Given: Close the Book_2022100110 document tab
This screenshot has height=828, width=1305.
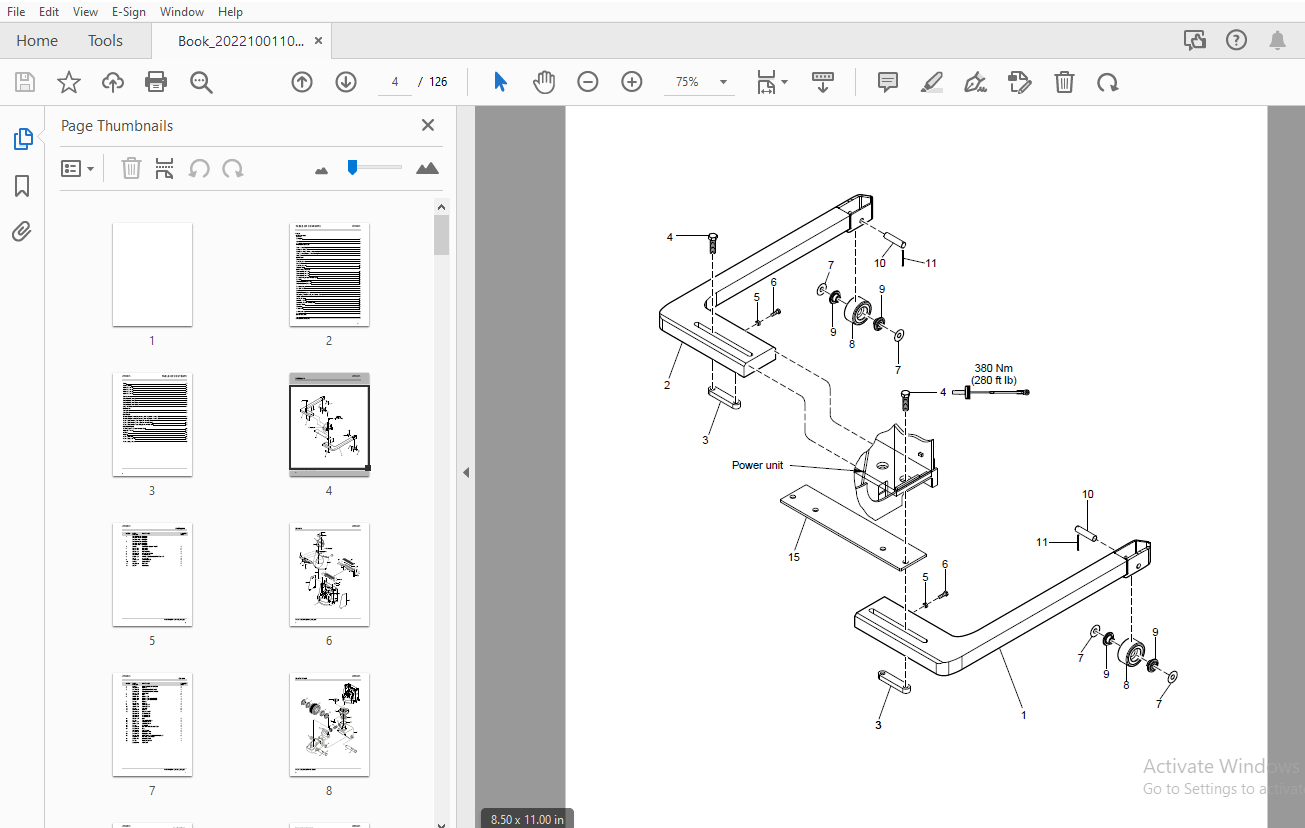Looking at the screenshot, I should pyautogui.click(x=319, y=41).
